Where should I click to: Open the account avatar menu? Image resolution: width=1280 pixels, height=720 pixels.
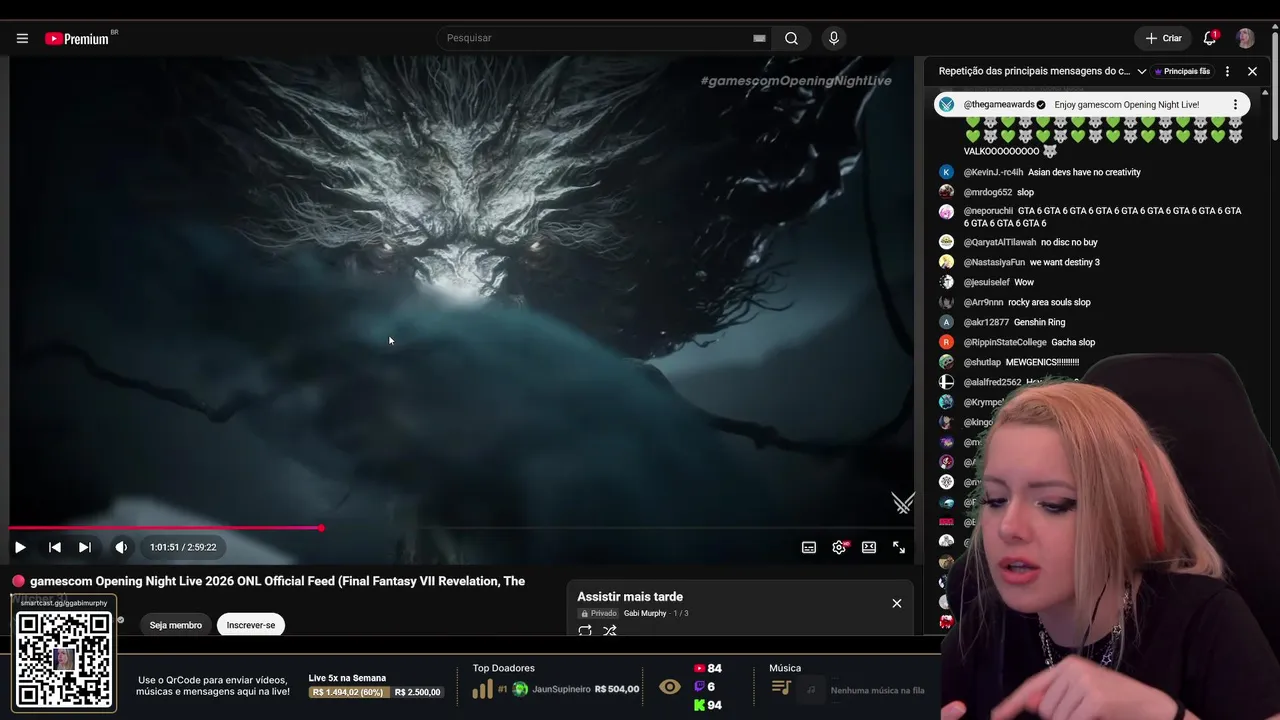click(x=1245, y=38)
